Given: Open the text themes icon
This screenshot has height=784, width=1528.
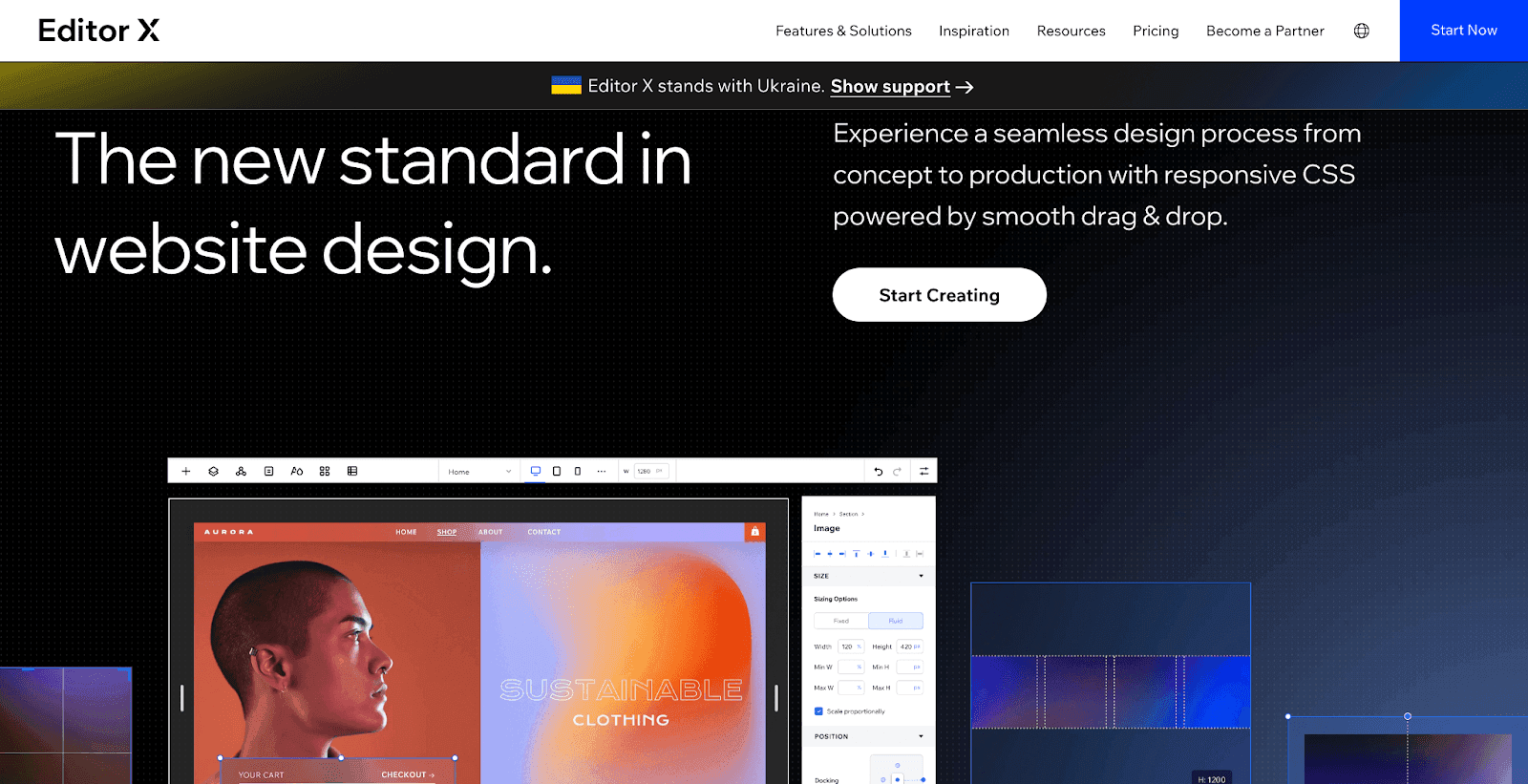Looking at the screenshot, I should pyautogui.click(x=297, y=471).
